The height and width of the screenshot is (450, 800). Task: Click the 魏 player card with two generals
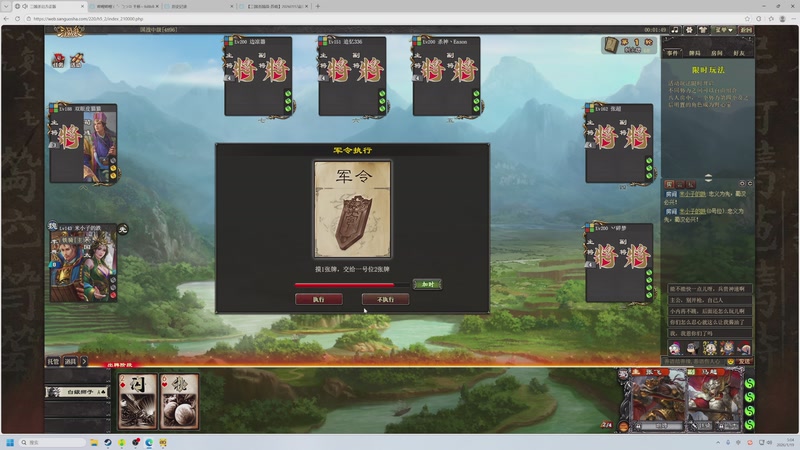coord(83,263)
